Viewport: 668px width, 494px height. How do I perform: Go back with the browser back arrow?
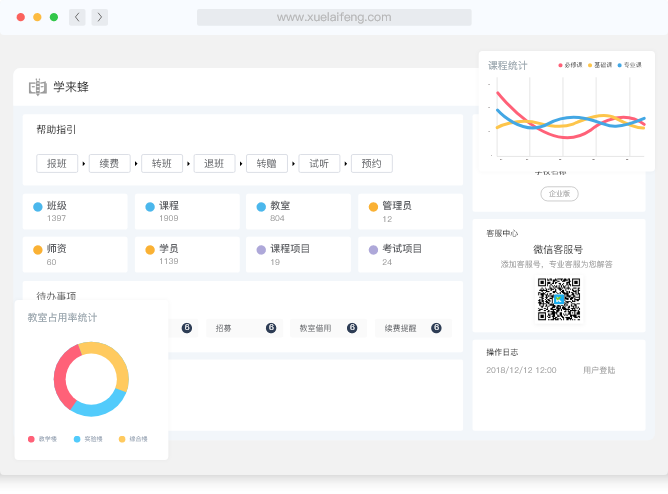[x=77, y=17]
